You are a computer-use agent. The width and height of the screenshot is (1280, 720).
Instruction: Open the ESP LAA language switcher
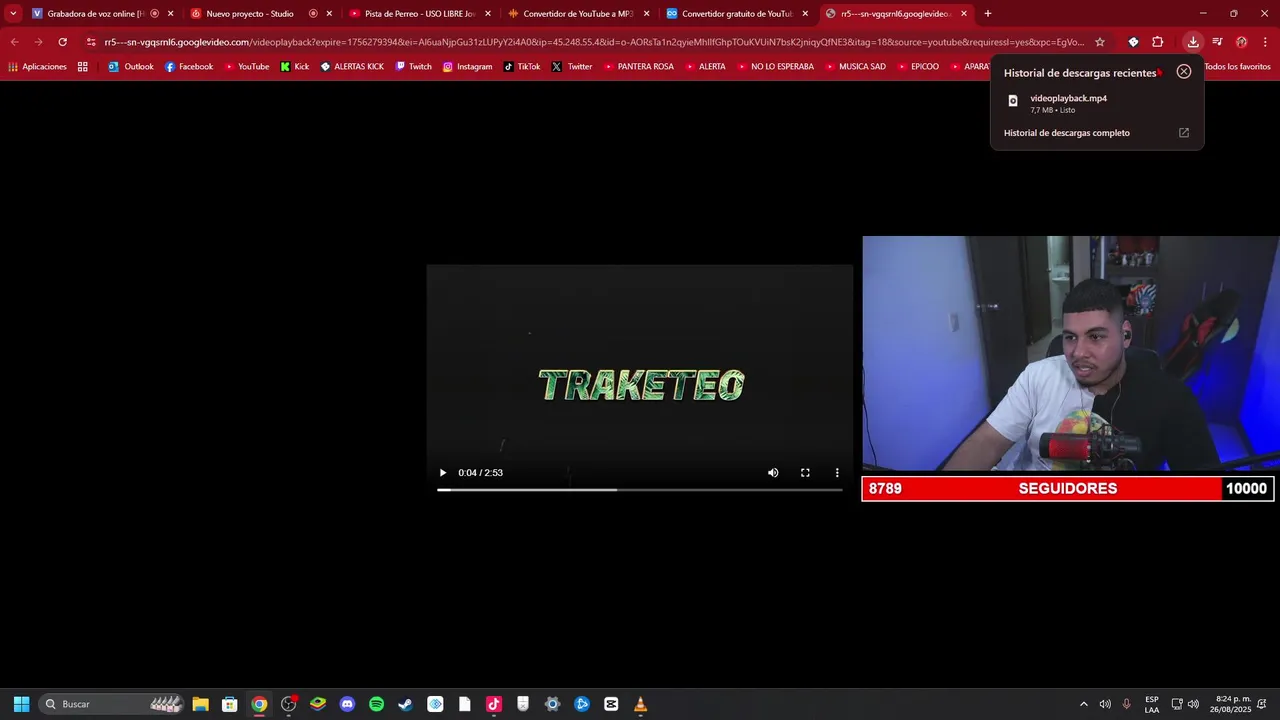pyautogui.click(x=1152, y=704)
